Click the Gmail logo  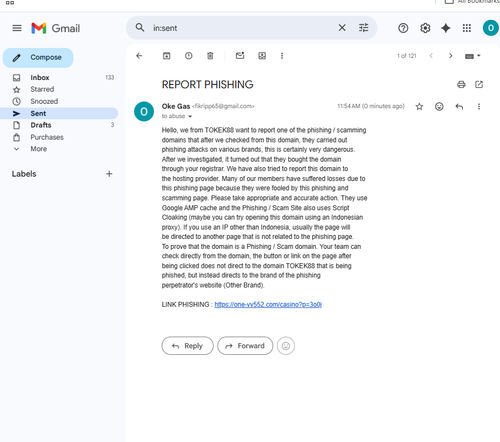(56, 28)
